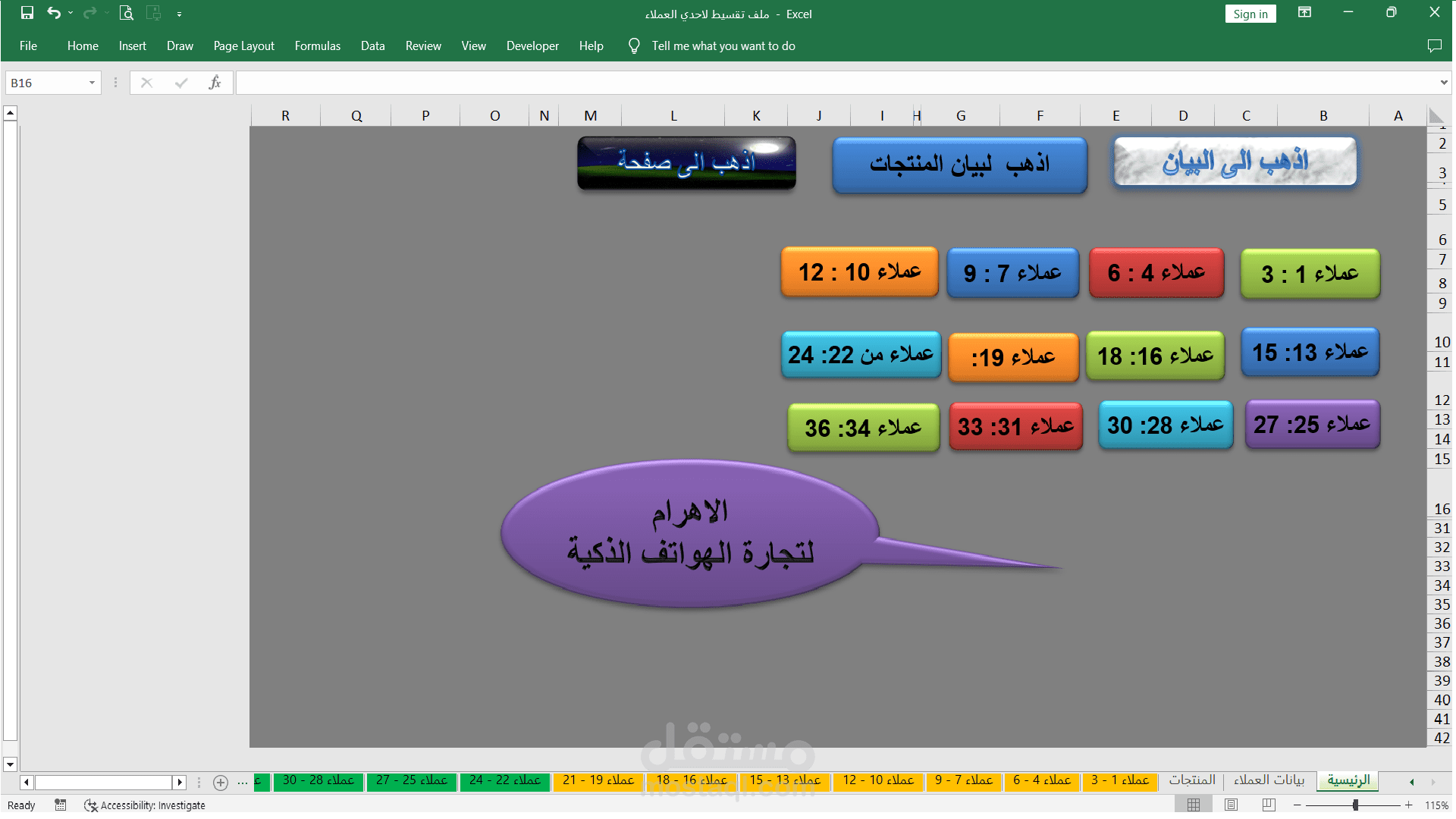Click the sheet tabs ellipsis
The height and width of the screenshot is (819, 1456).
coord(243,782)
